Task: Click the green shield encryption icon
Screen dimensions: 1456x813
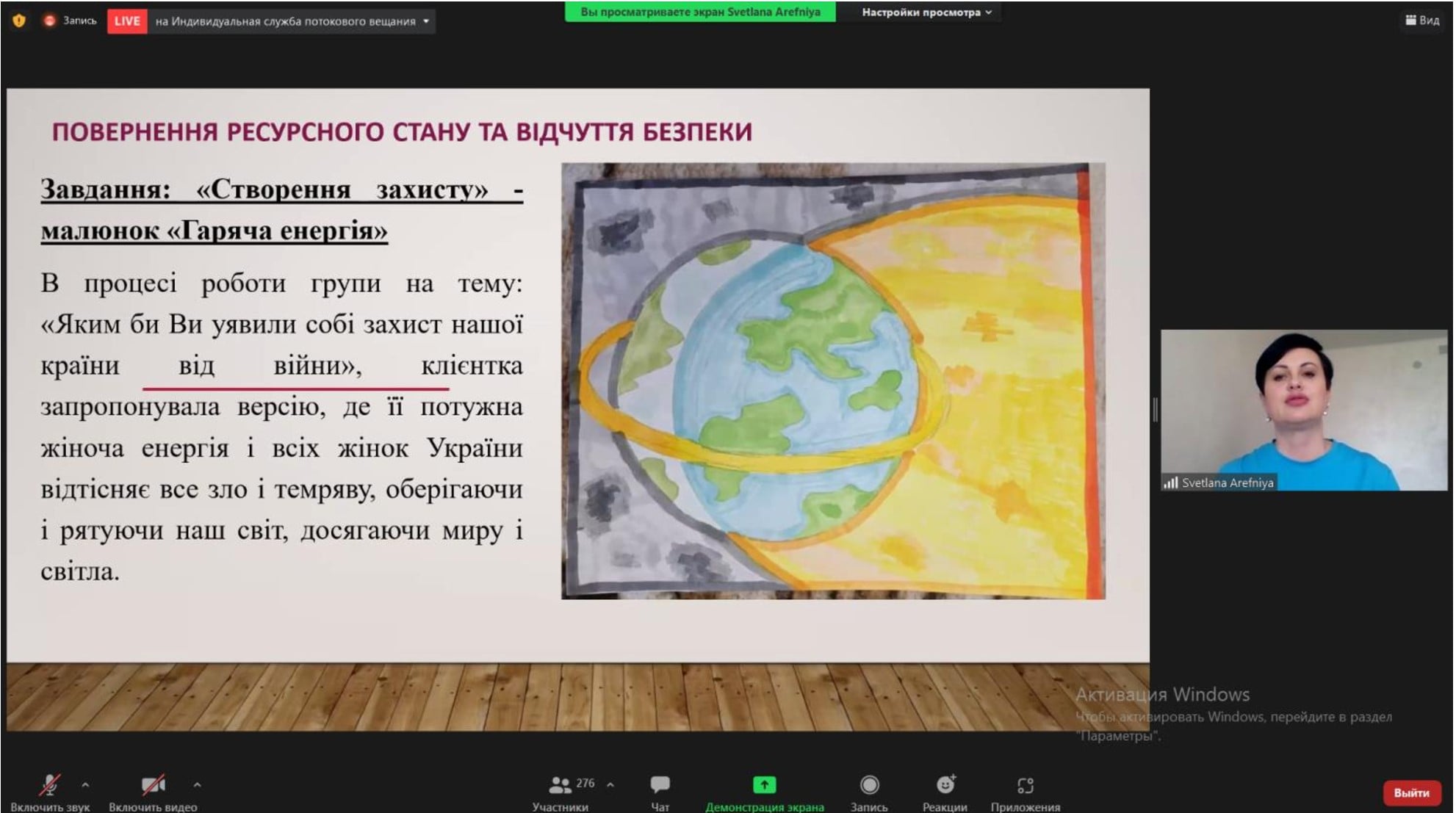Action: pyautogui.click(x=19, y=21)
